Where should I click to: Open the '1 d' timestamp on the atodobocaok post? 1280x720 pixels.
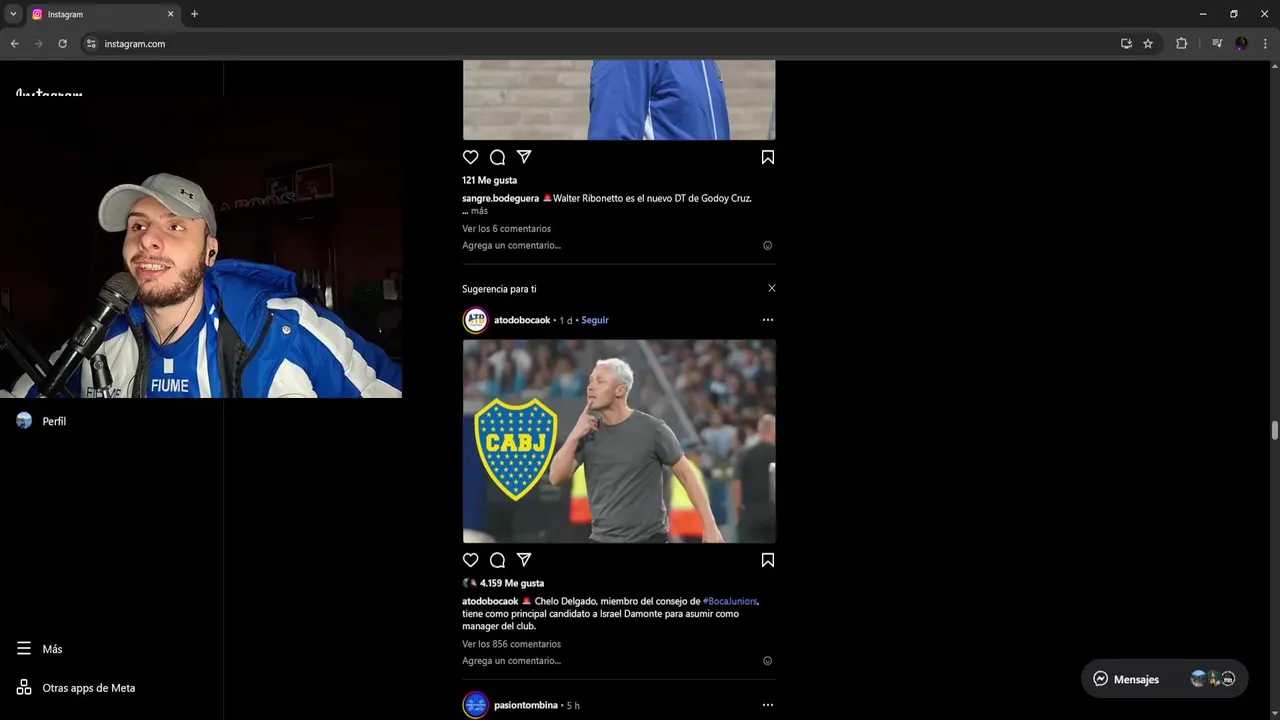(566, 320)
